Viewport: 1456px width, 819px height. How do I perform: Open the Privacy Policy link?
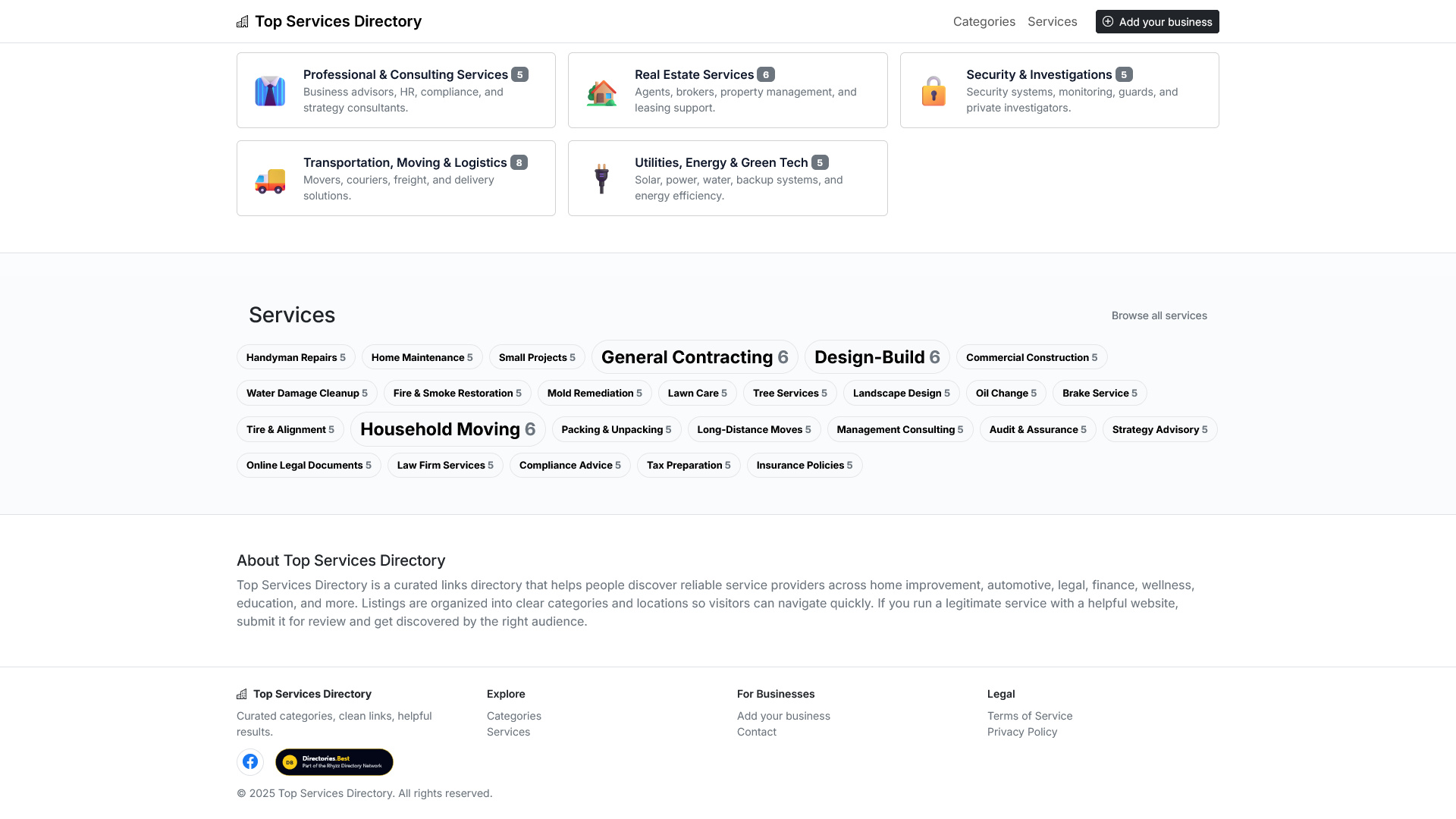pos(1022,732)
